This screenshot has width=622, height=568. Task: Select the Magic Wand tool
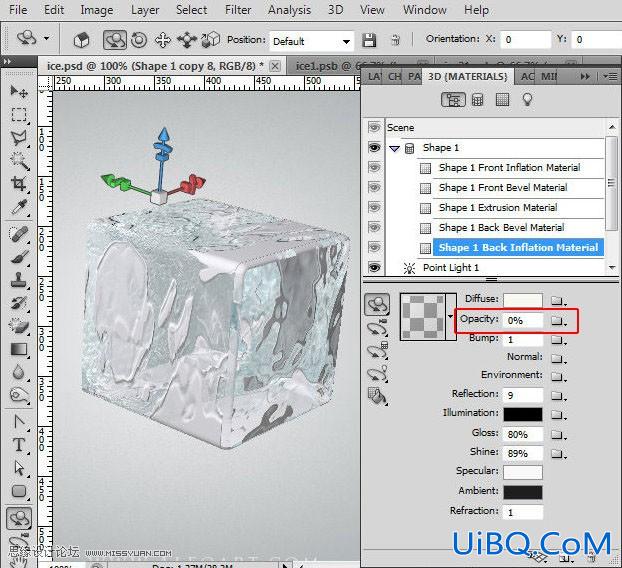pyautogui.click(x=19, y=161)
